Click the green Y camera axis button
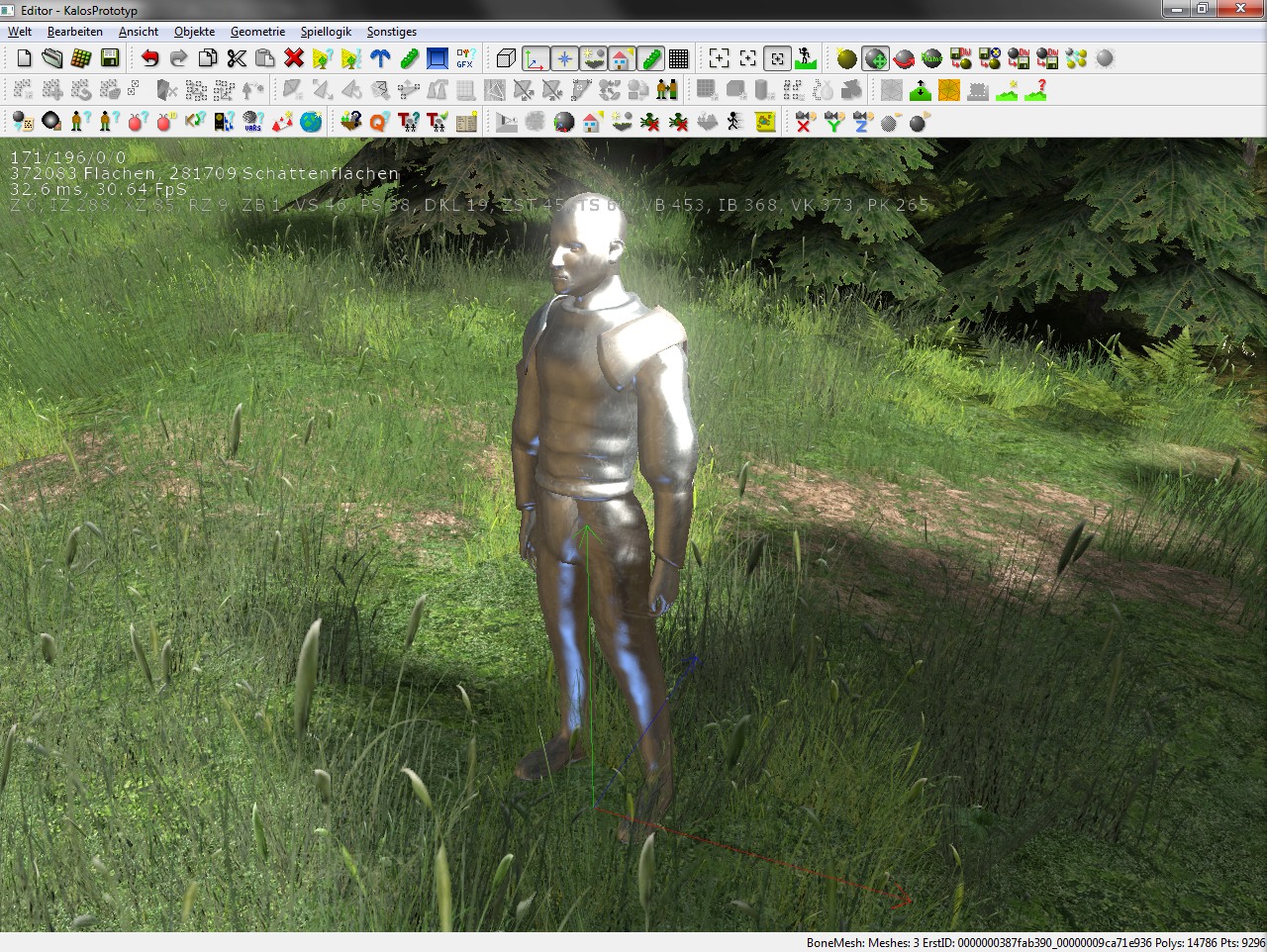Viewport: 1267px width, 952px height. point(833,122)
